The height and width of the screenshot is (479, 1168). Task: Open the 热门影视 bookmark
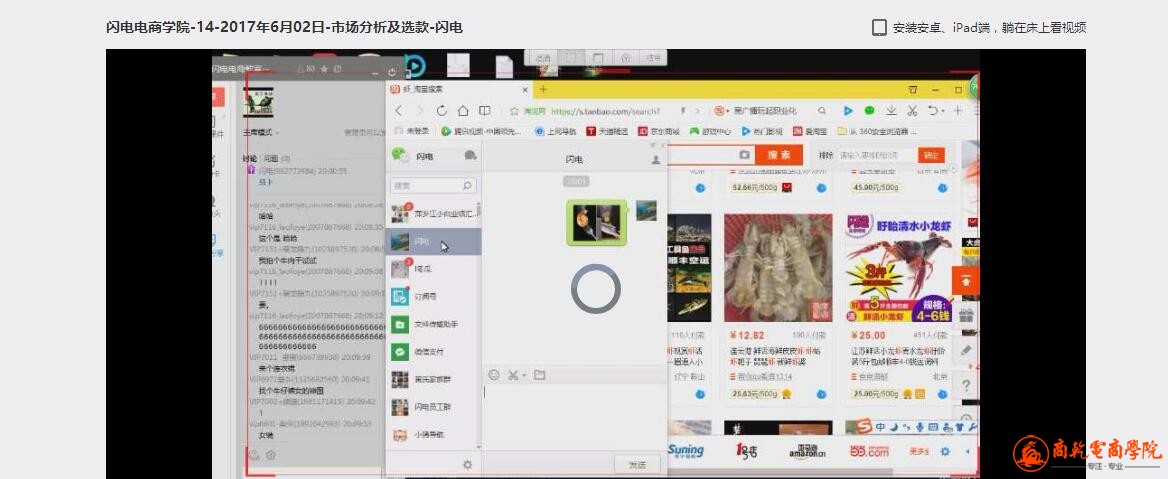point(762,131)
